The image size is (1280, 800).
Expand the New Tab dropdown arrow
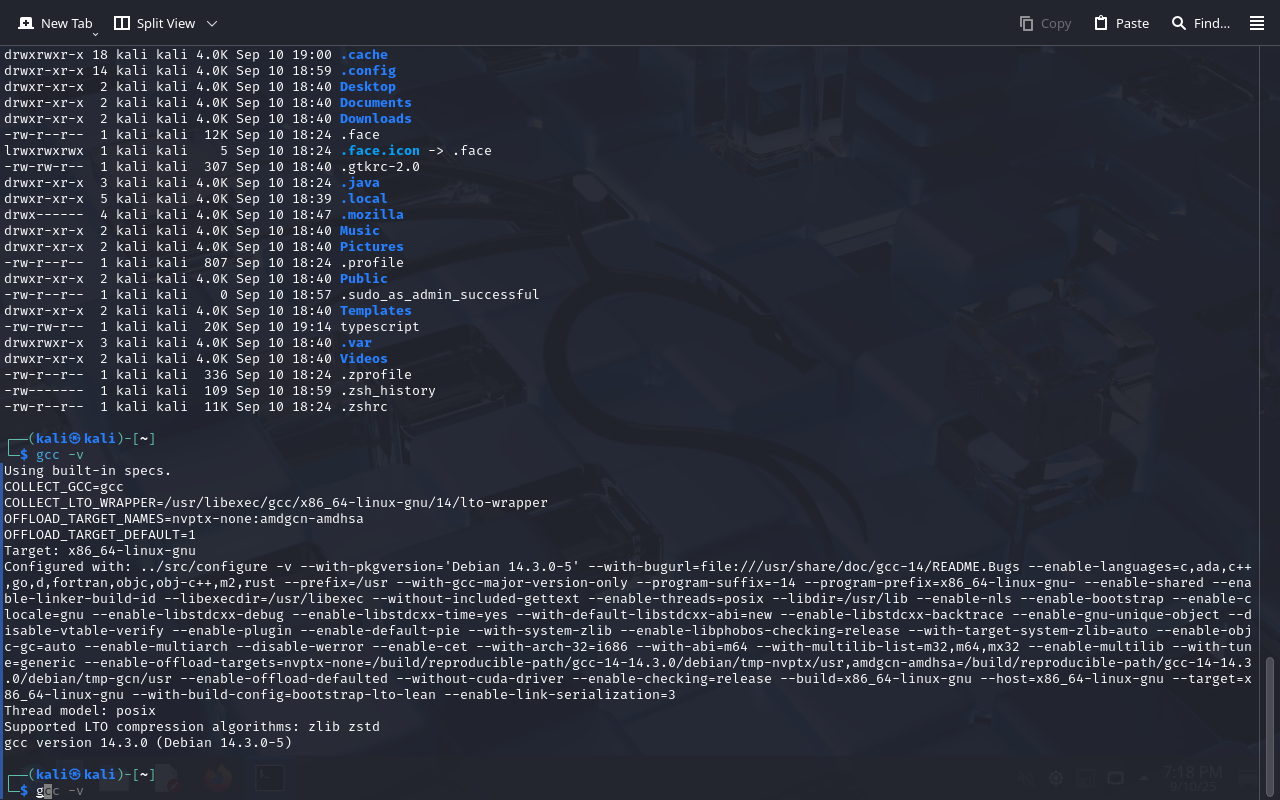[95, 34]
